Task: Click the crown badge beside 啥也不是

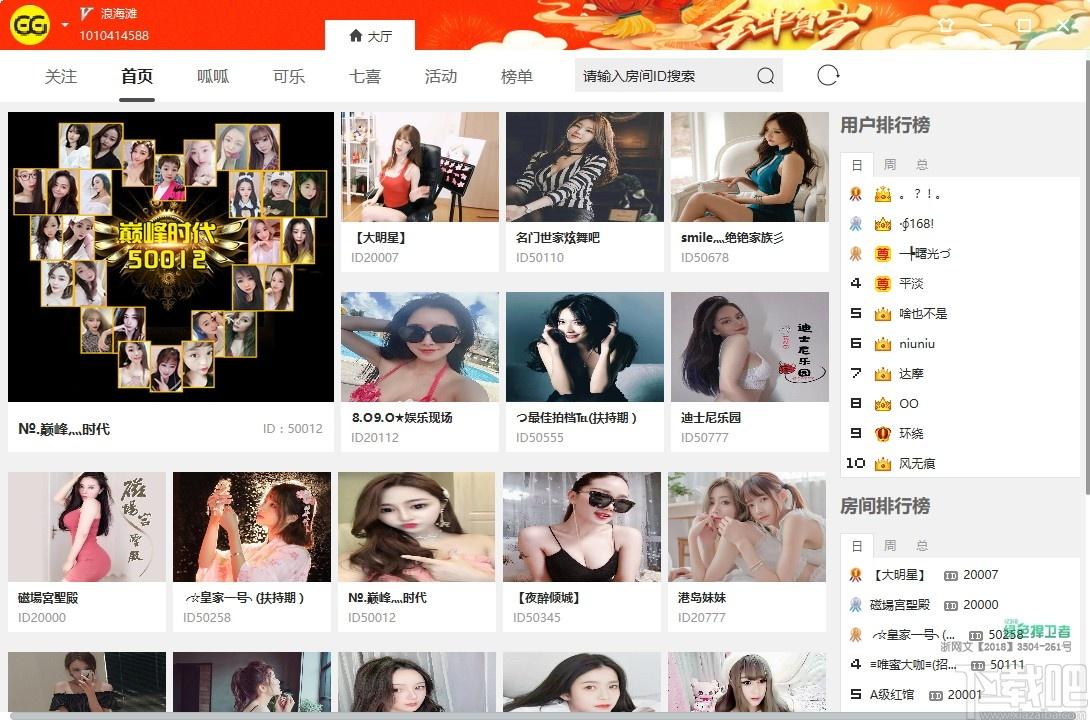Action: pyautogui.click(x=883, y=314)
